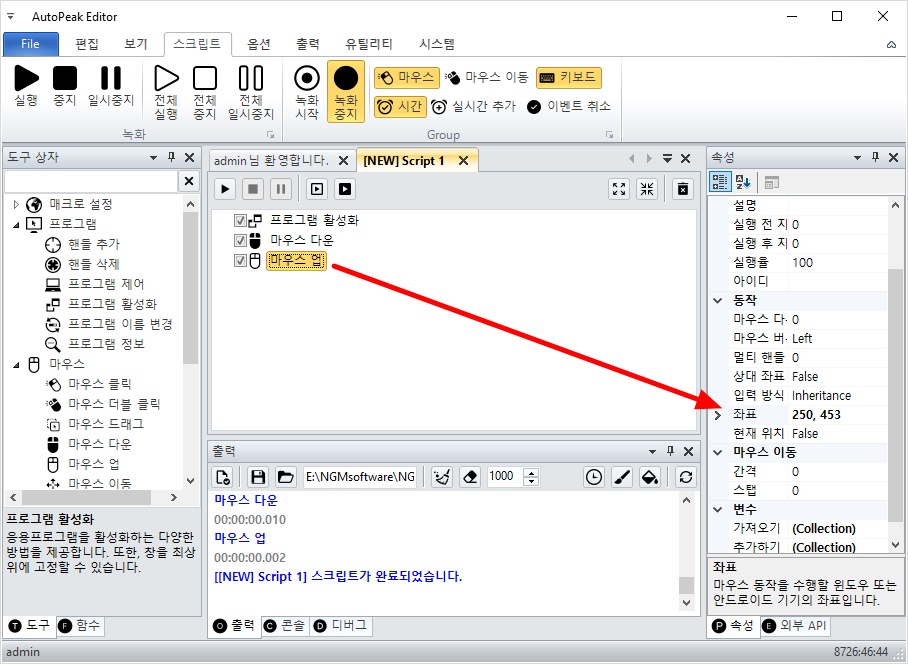Click pause icon in script editor toolbar
This screenshot has width=908, height=664.
[281, 189]
